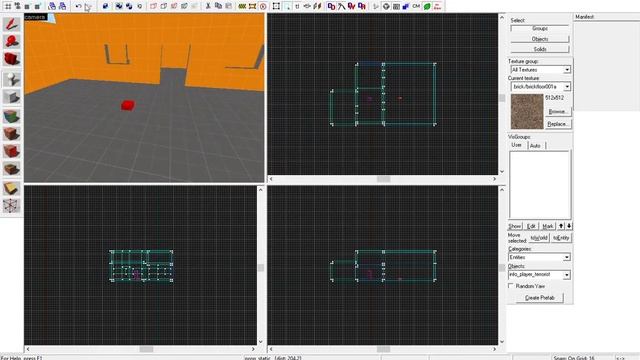This screenshot has width=640, height=360.
Task: Toggle select-by-handles square icon
Action: tap(276, 6)
